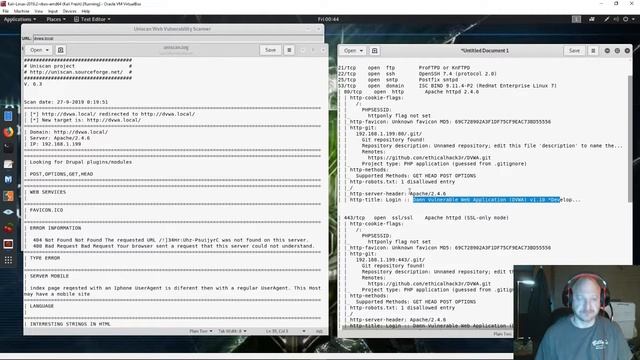Click 'TYPE ERROR' heading in log
Screen dimensions: 640x360
click(x=44, y=258)
